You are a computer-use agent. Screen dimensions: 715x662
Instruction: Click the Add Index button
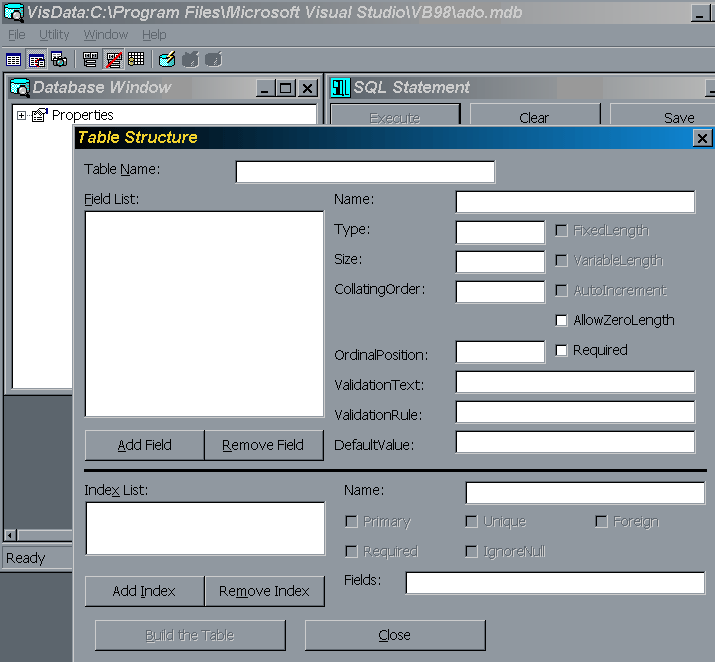point(145,591)
